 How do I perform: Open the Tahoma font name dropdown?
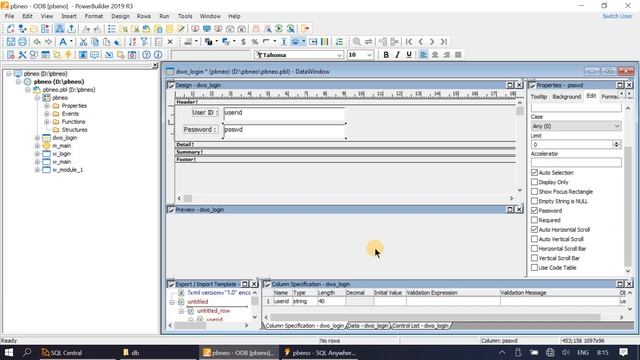[x=339, y=55]
